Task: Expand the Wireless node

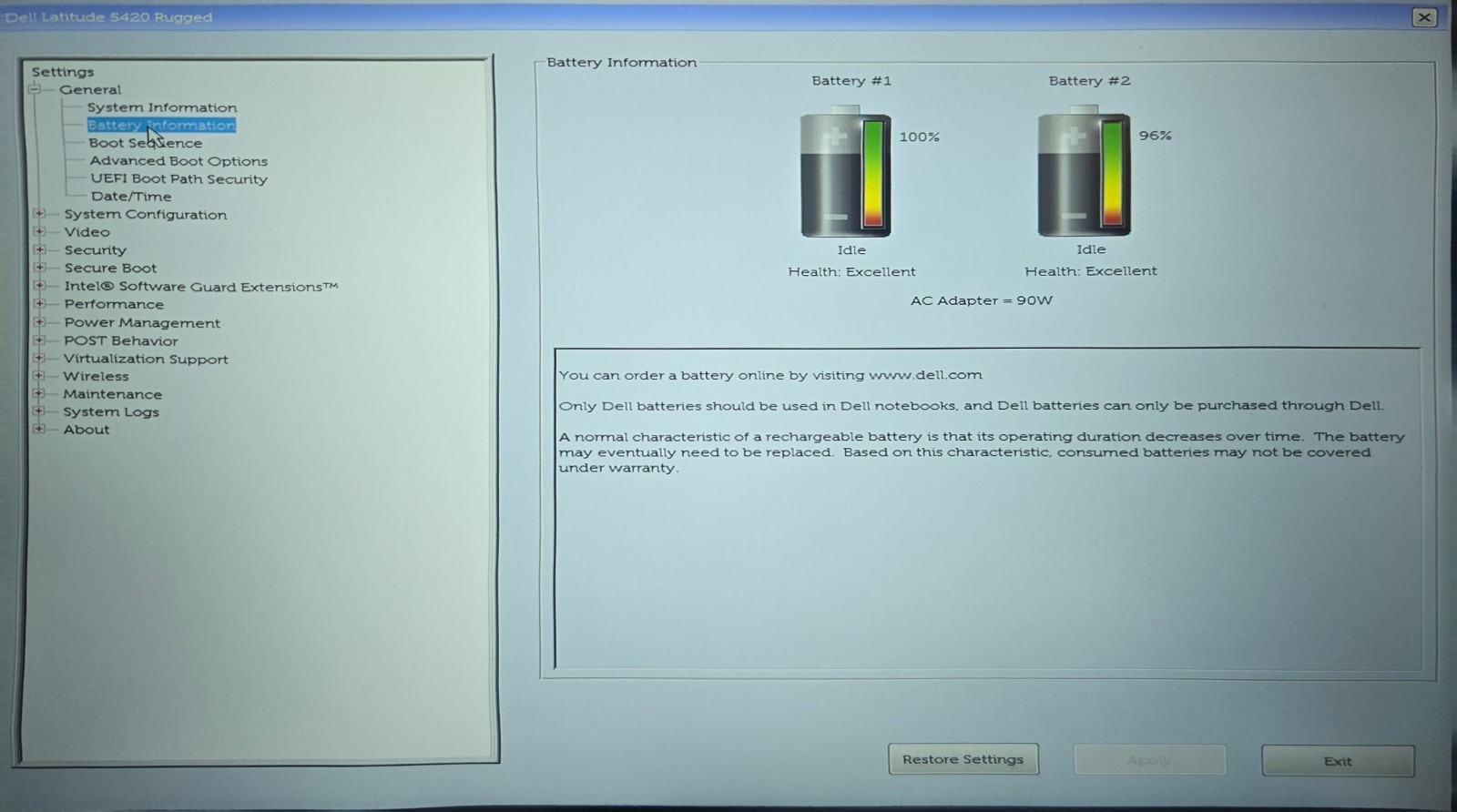Action: click(x=39, y=376)
